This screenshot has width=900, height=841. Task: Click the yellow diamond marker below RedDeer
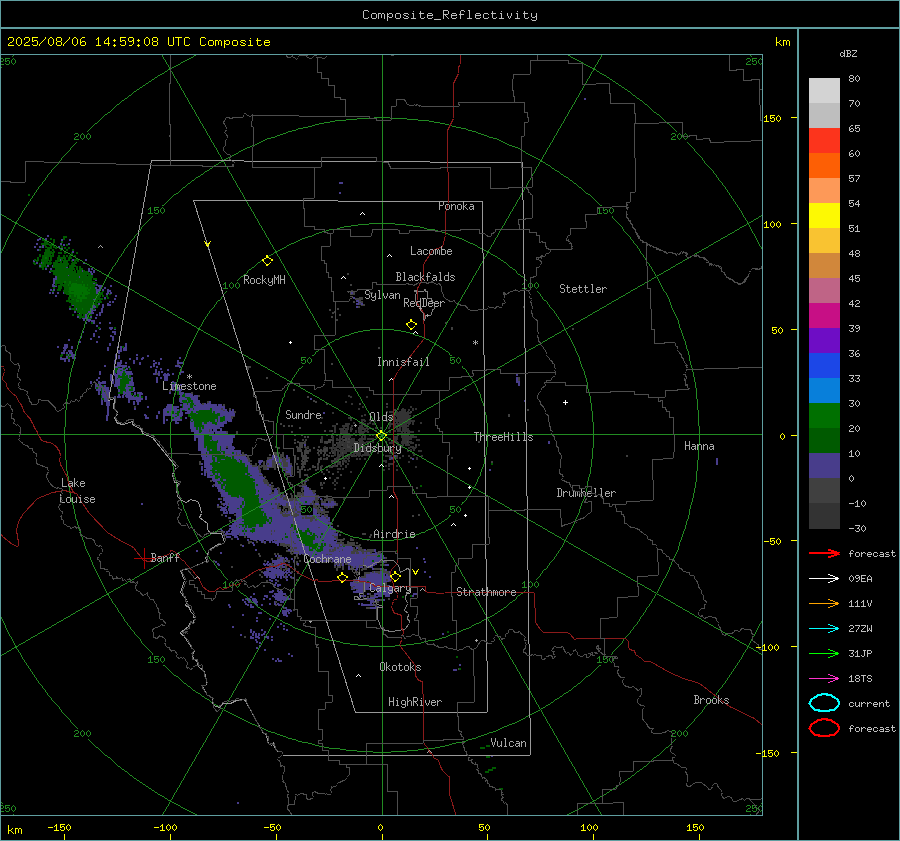coord(411,325)
